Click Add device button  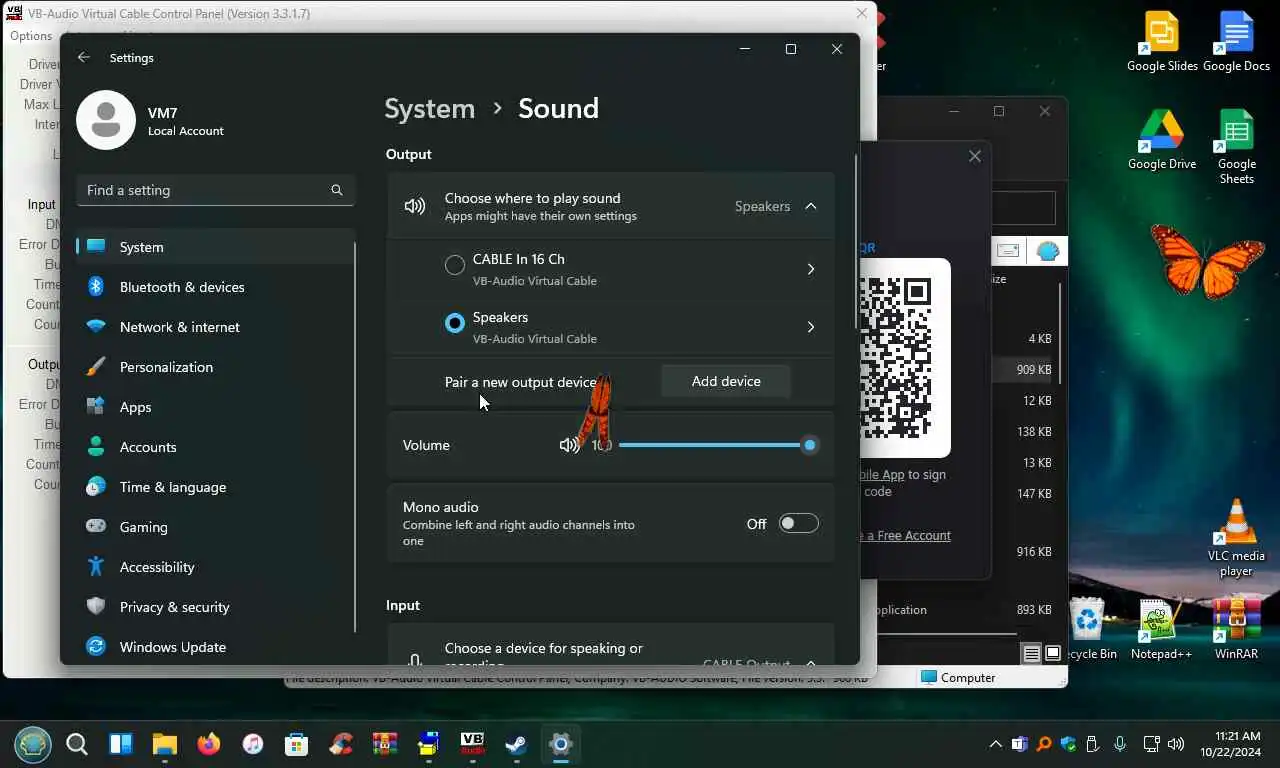pyautogui.click(x=726, y=381)
